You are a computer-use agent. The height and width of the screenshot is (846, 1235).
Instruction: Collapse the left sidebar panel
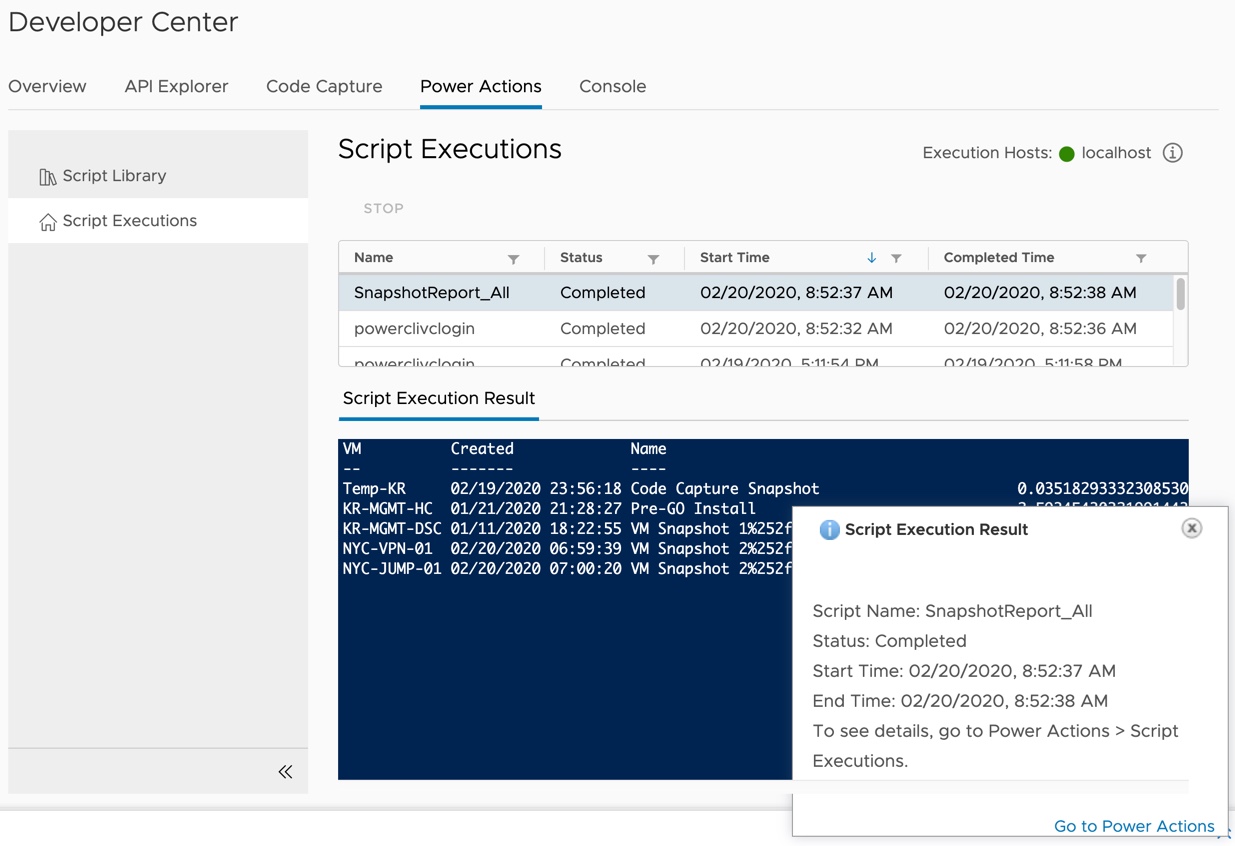point(285,771)
